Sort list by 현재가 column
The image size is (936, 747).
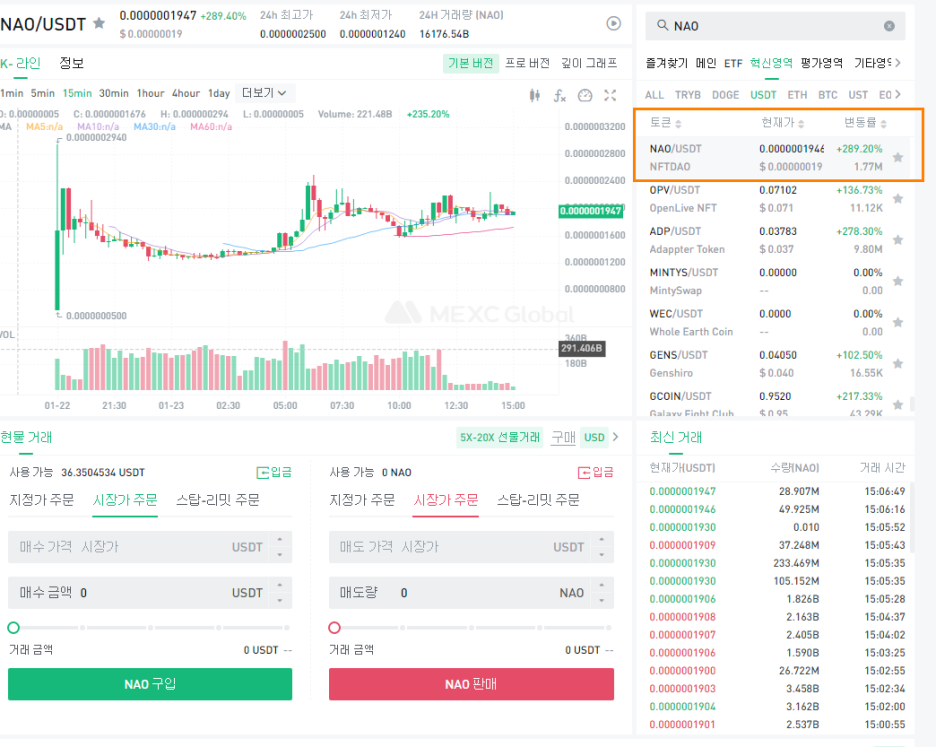click(783, 122)
